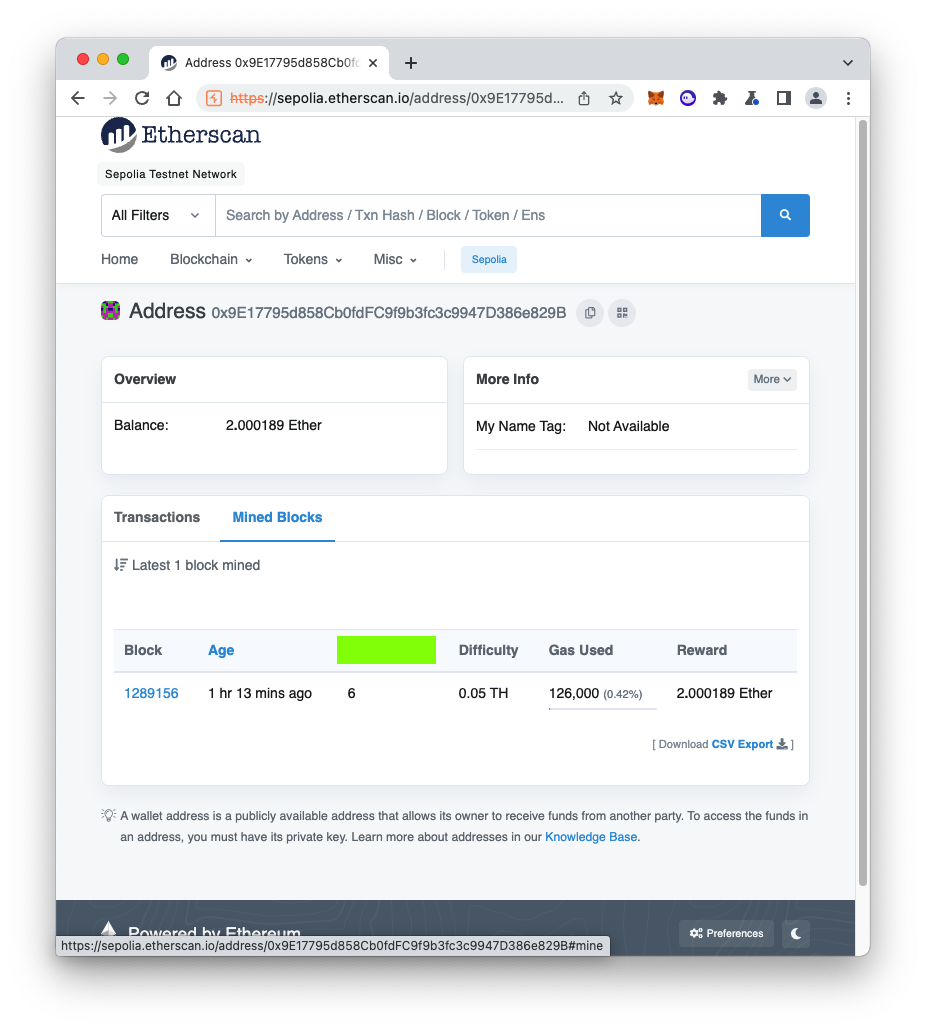The image size is (926, 1030).
Task: Click the browser tab titled Address 0x9E17795d
Action: point(269,63)
